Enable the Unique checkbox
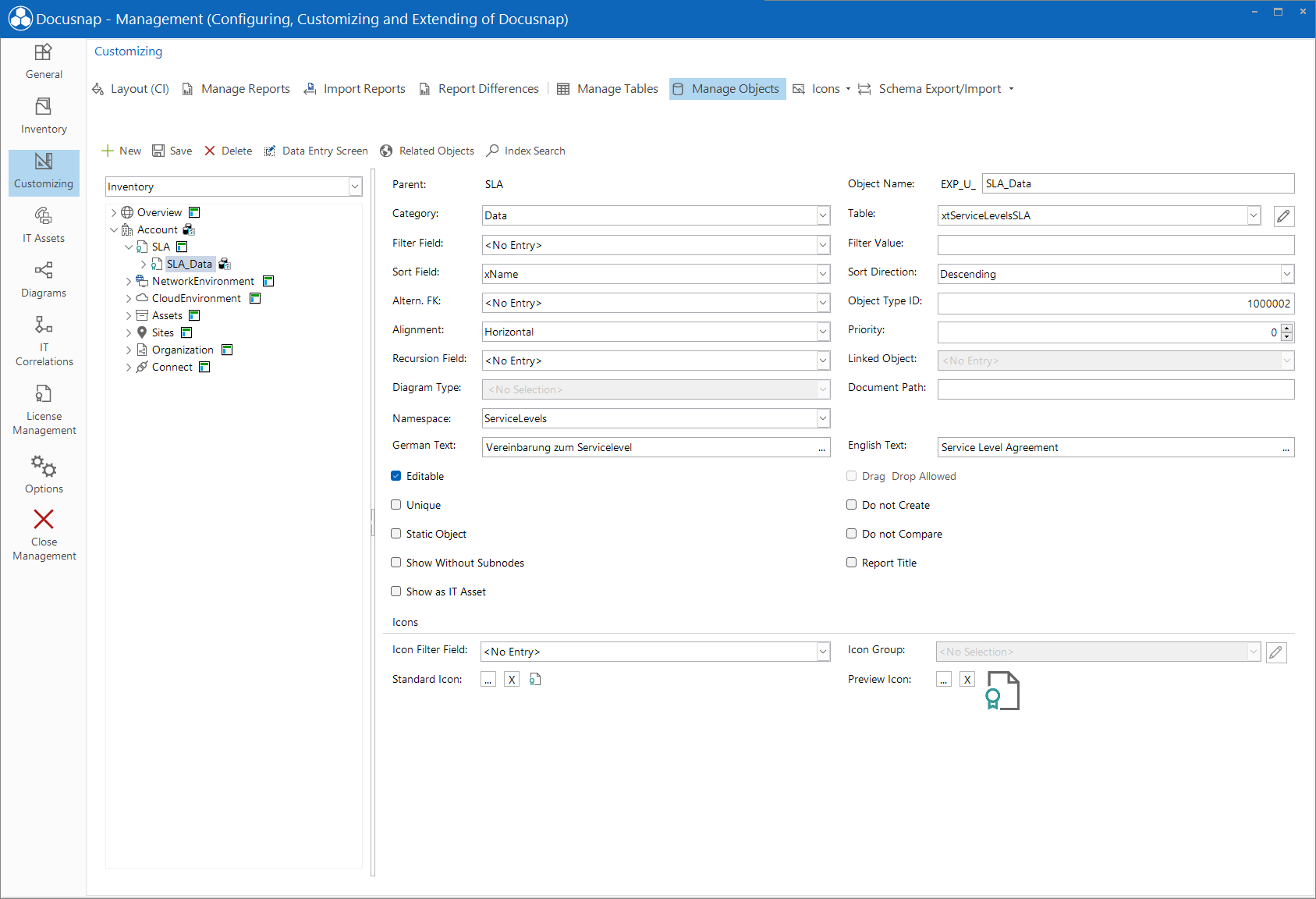 click(x=396, y=505)
